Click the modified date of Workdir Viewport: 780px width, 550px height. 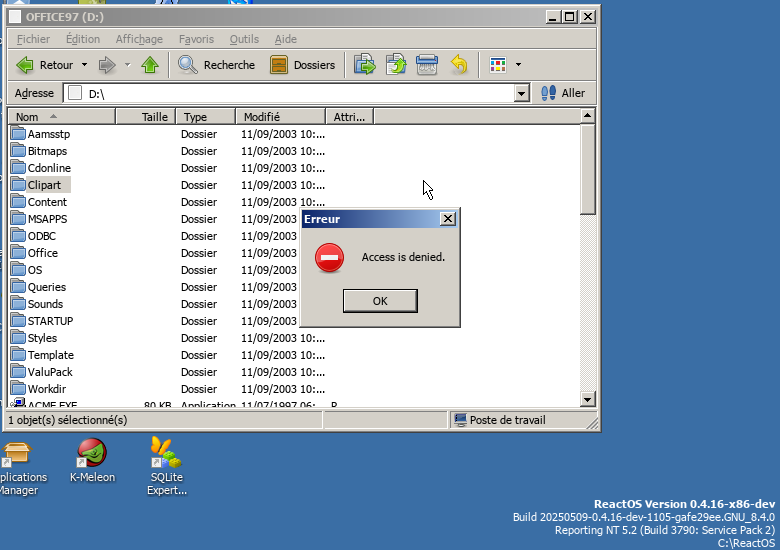283,389
